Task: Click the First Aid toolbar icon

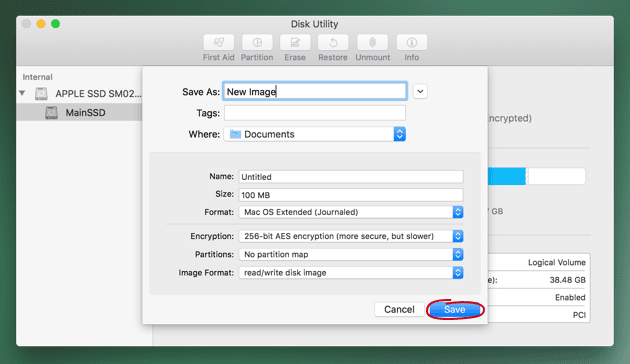Action: pos(219,43)
